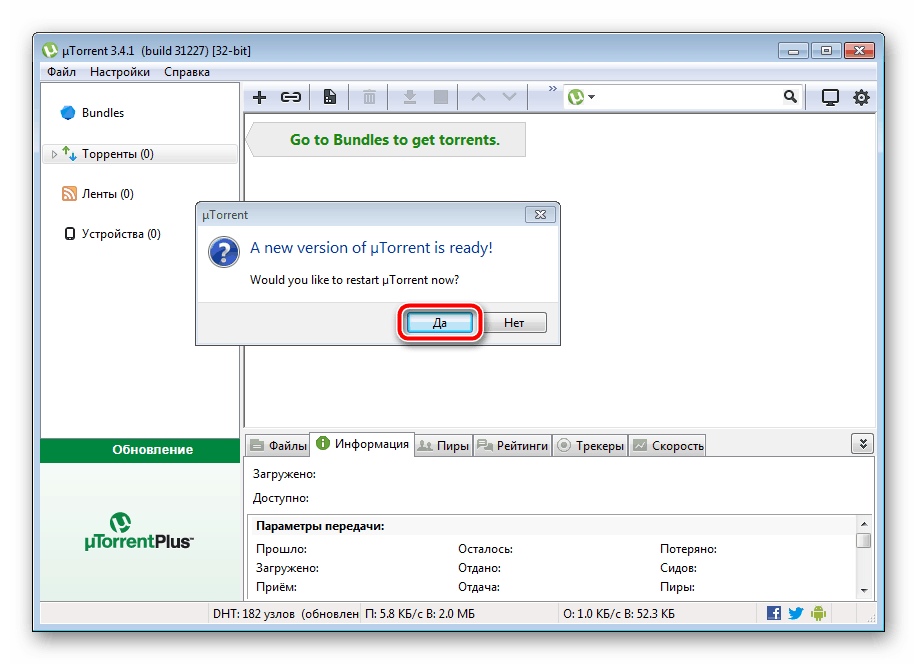Open the Справка menu
The width and height of the screenshot is (917, 664).
coord(187,72)
